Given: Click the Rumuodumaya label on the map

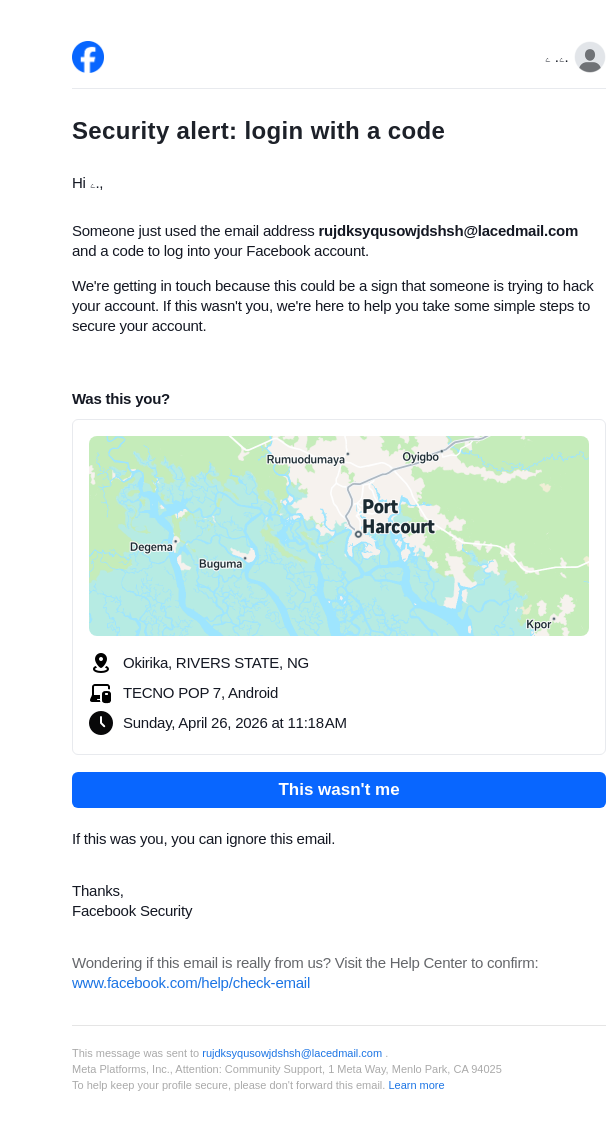Looking at the screenshot, I should point(305,460).
